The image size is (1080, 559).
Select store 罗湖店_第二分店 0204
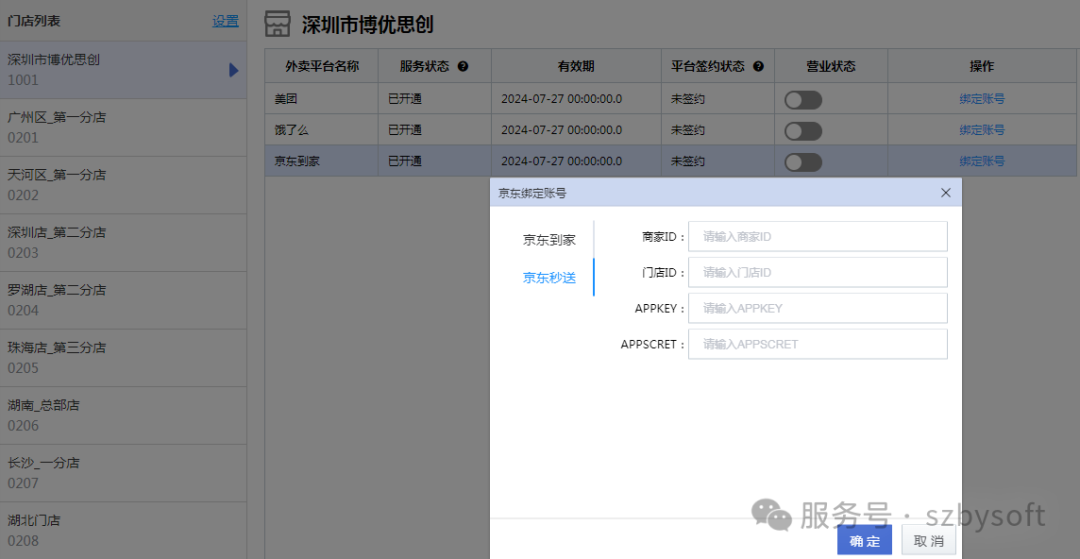tap(123, 300)
